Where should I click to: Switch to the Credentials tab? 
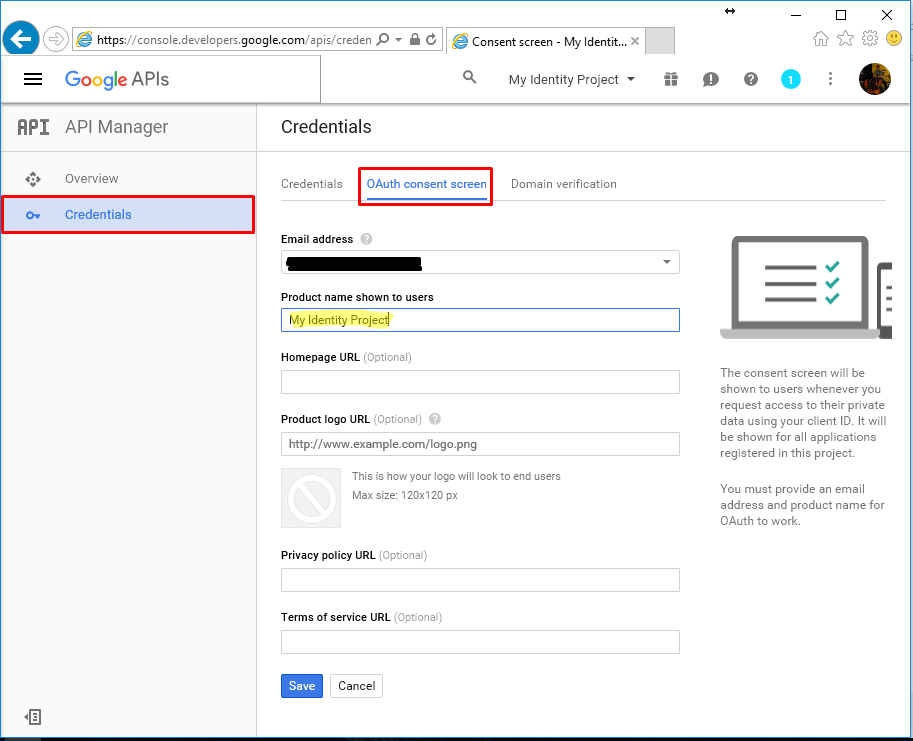point(312,184)
